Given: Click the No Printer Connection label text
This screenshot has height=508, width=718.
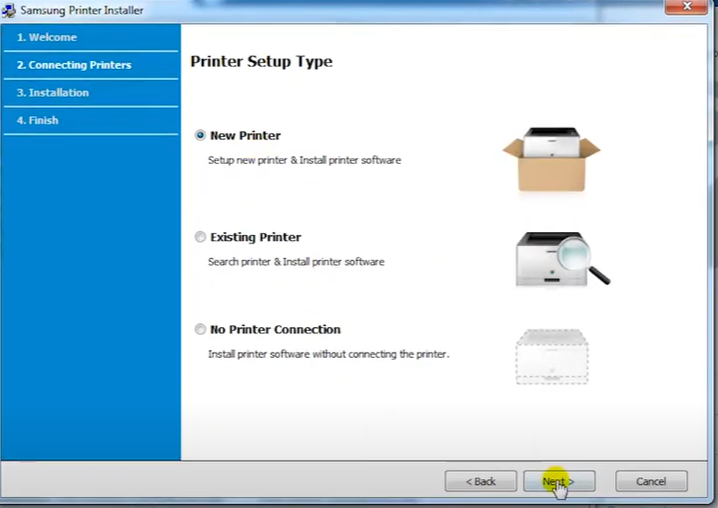Looking at the screenshot, I should click(x=275, y=329).
